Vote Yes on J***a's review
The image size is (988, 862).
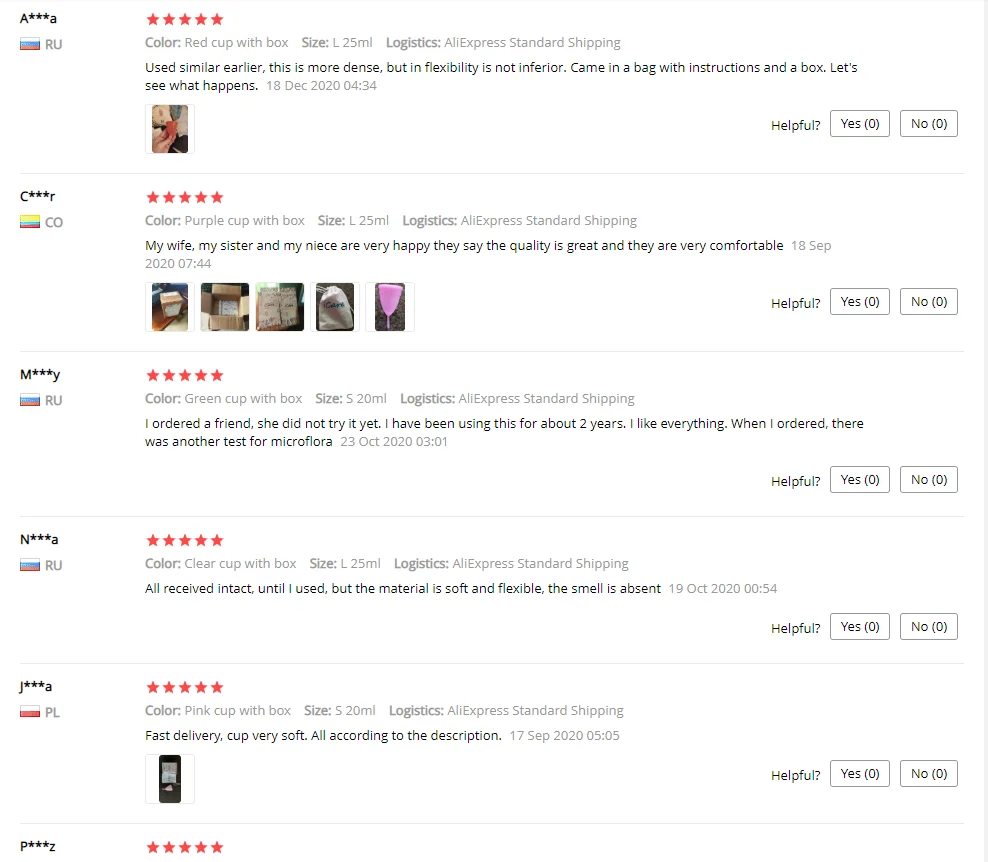[x=859, y=773]
